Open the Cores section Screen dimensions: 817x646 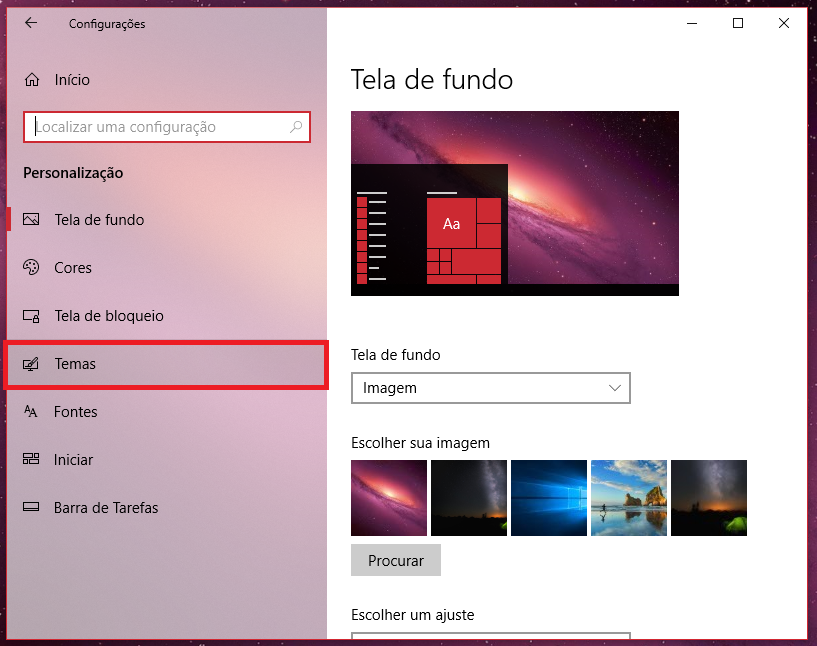click(167, 267)
